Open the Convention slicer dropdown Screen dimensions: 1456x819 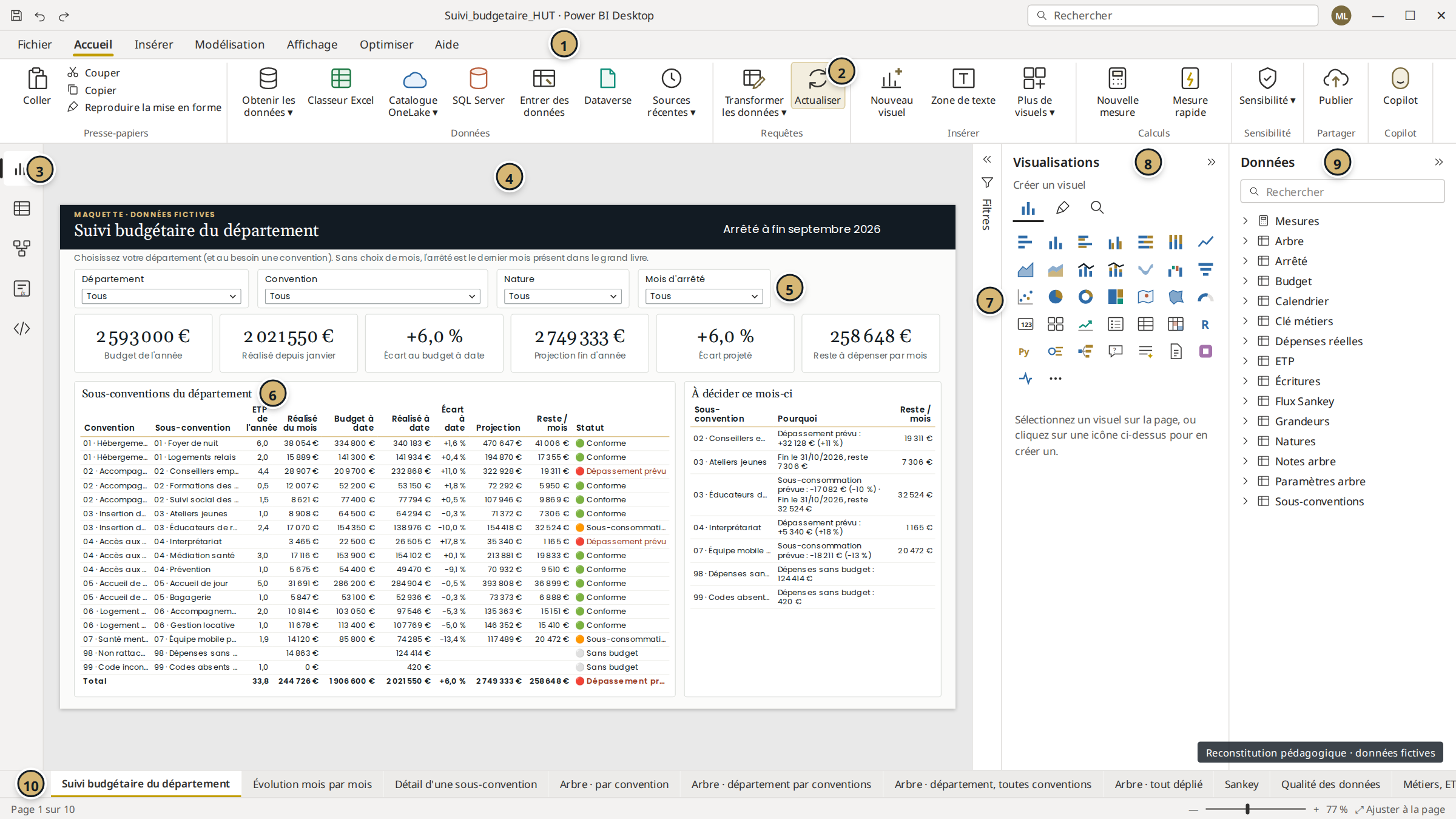point(372,296)
